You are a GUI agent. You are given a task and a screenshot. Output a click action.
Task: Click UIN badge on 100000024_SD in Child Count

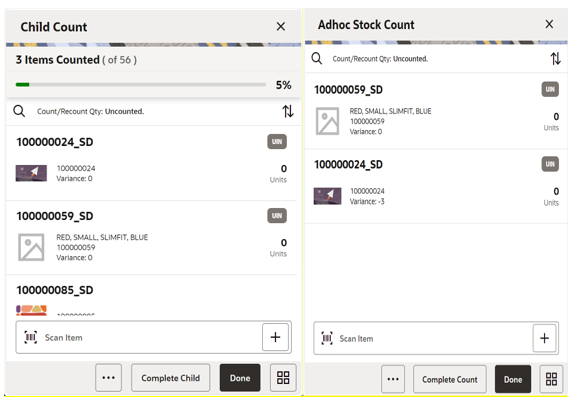click(x=277, y=142)
